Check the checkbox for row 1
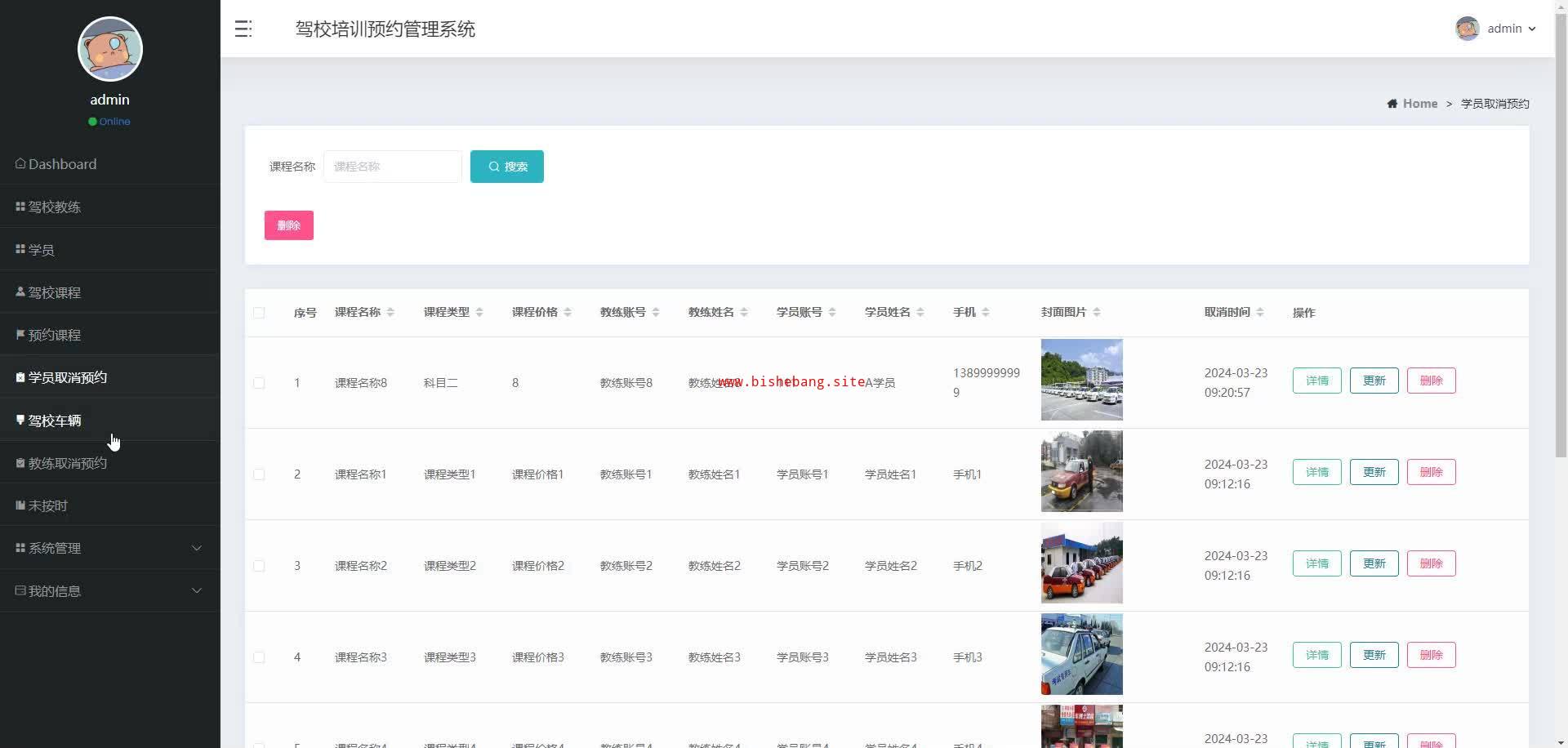The image size is (1568, 748). click(259, 383)
